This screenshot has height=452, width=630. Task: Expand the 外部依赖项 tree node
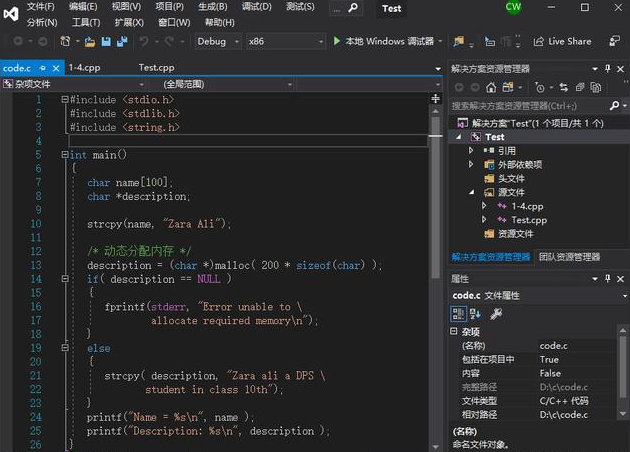[472, 164]
